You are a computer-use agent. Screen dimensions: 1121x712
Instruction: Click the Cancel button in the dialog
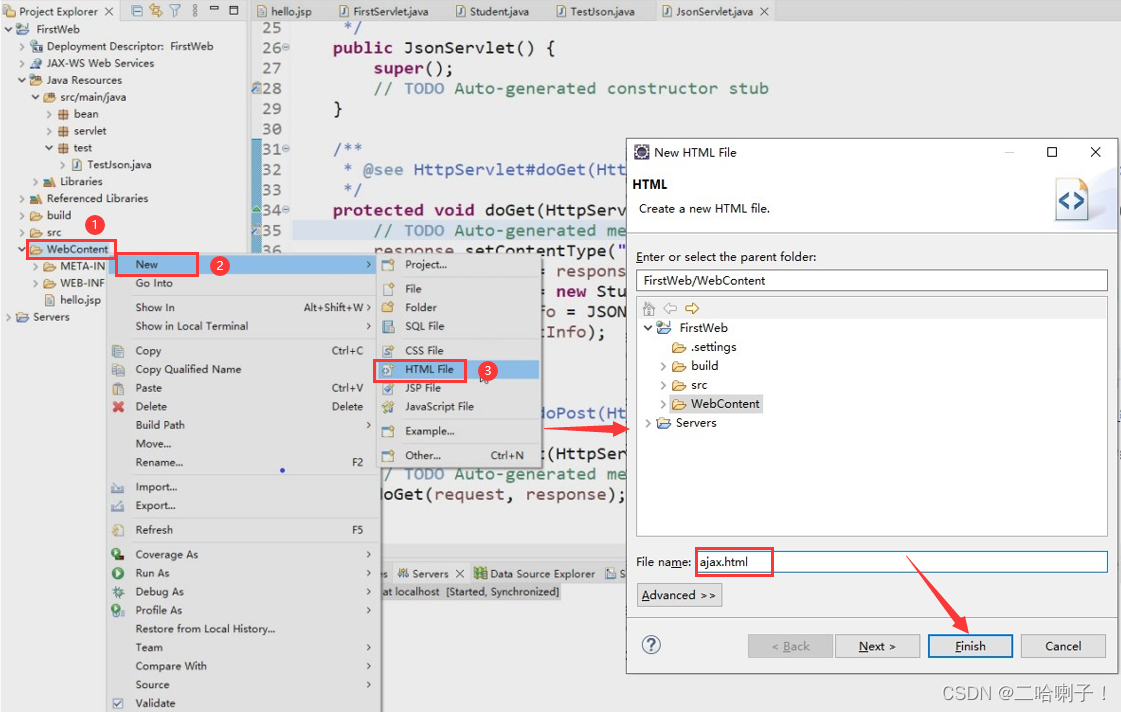pos(1063,646)
